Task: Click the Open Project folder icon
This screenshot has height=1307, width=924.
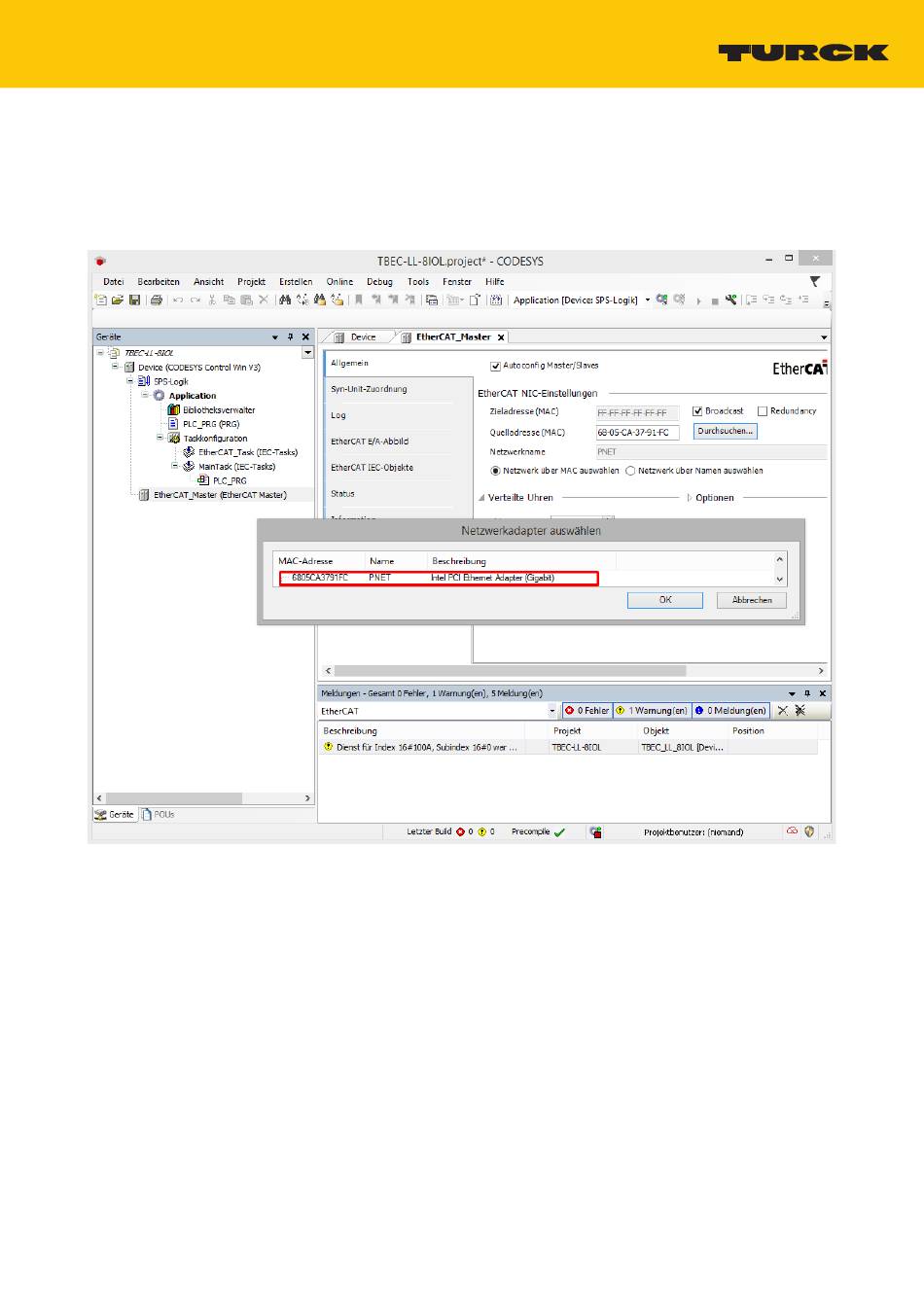Action: pyautogui.click(x=118, y=300)
